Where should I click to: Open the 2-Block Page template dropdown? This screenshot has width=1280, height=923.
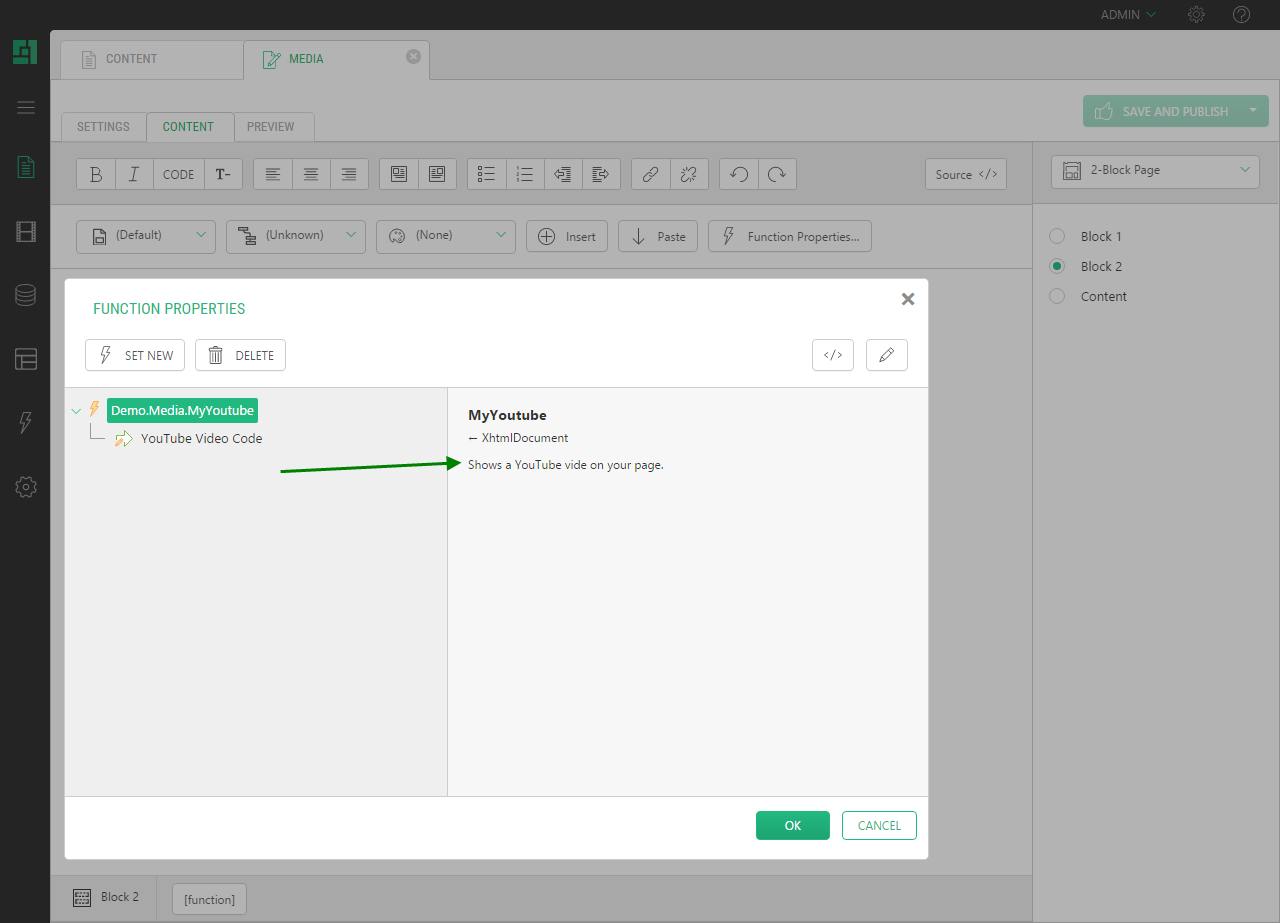pos(1156,170)
